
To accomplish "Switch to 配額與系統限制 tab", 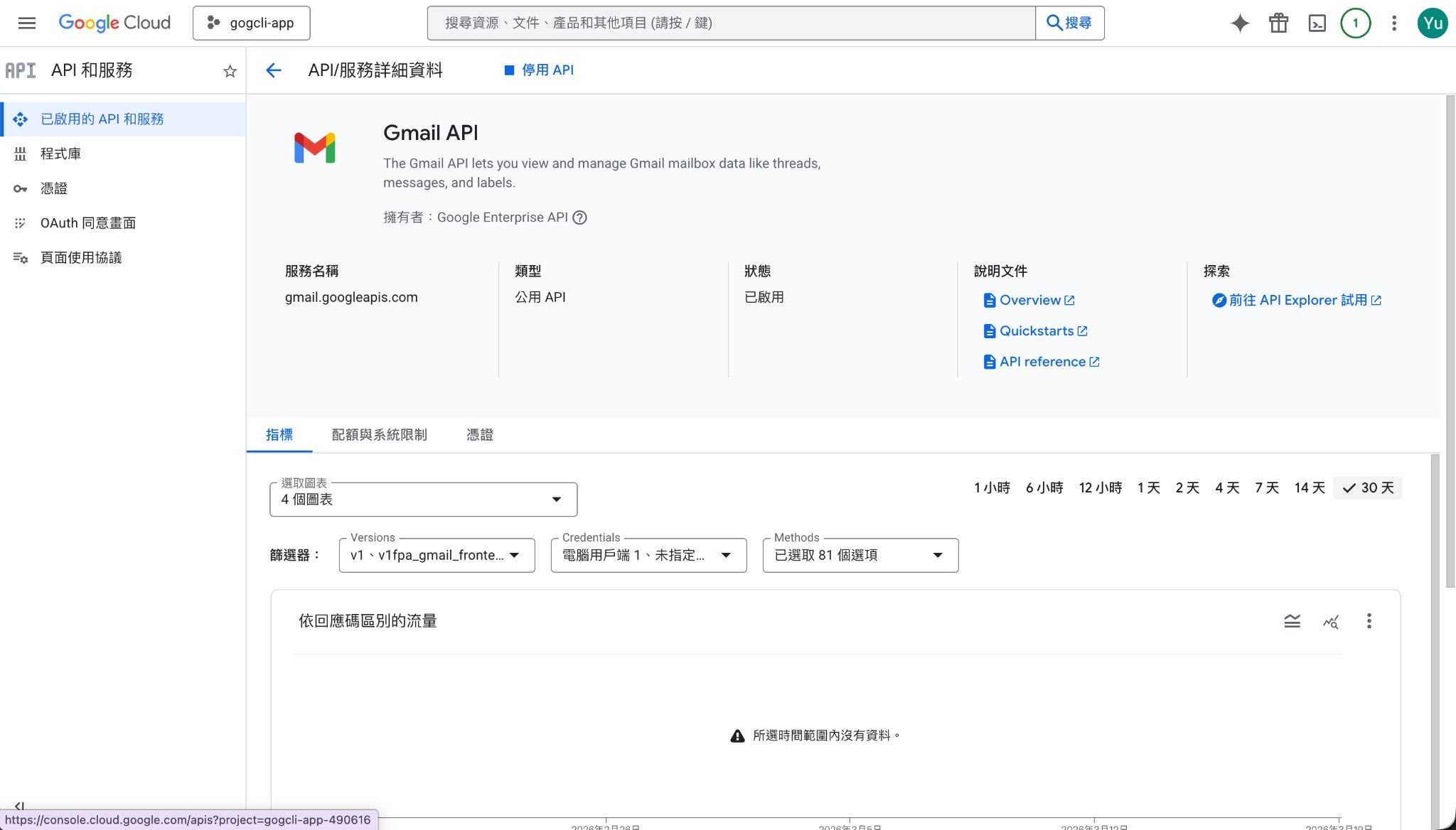I will tap(379, 435).
